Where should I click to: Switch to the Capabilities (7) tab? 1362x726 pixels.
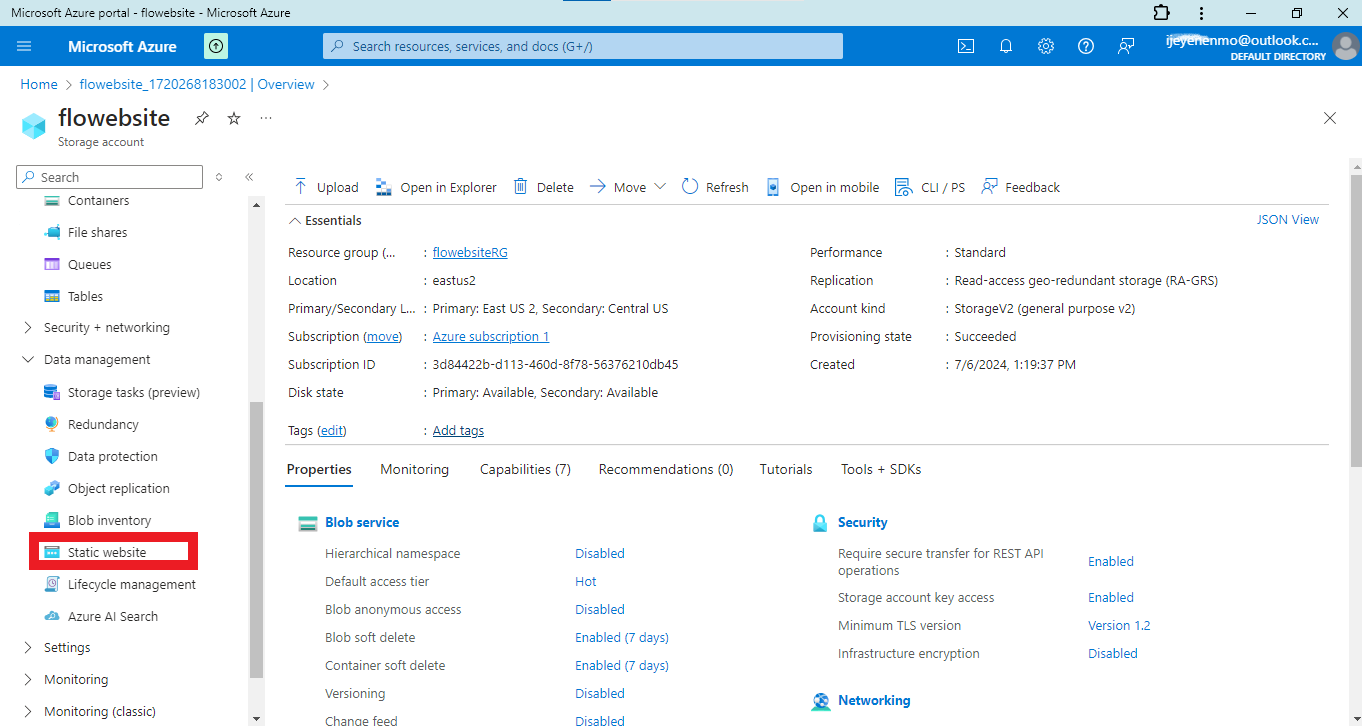point(525,469)
